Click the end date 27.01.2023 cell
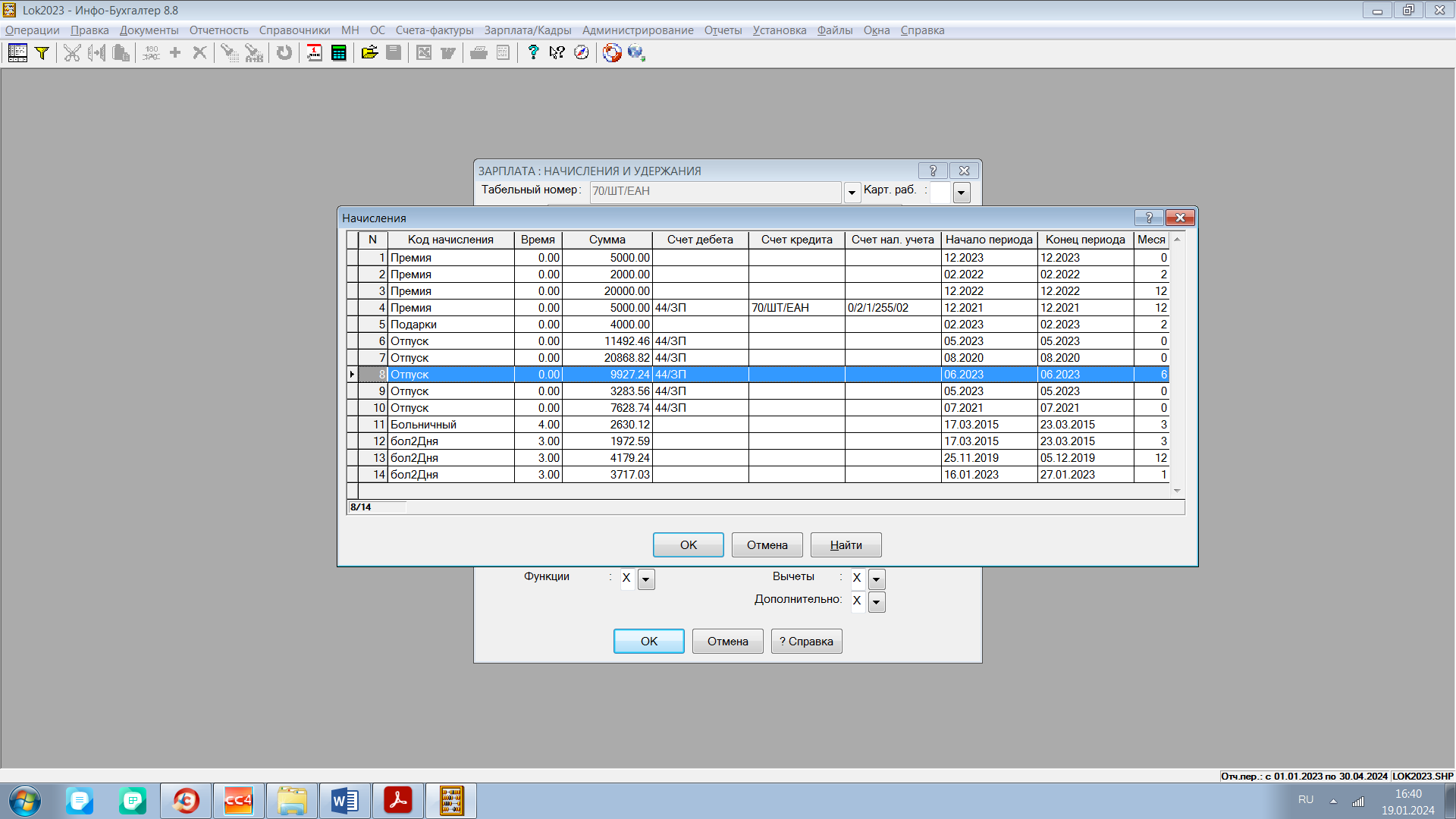This screenshot has width=1456, height=819. pyautogui.click(x=1086, y=475)
